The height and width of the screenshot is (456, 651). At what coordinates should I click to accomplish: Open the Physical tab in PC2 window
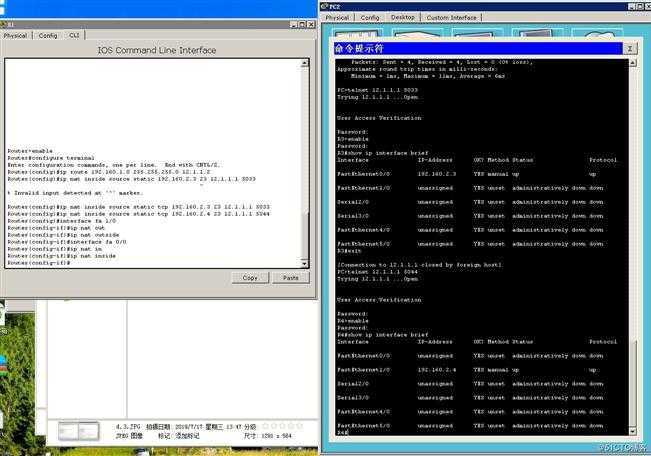point(337,18)
